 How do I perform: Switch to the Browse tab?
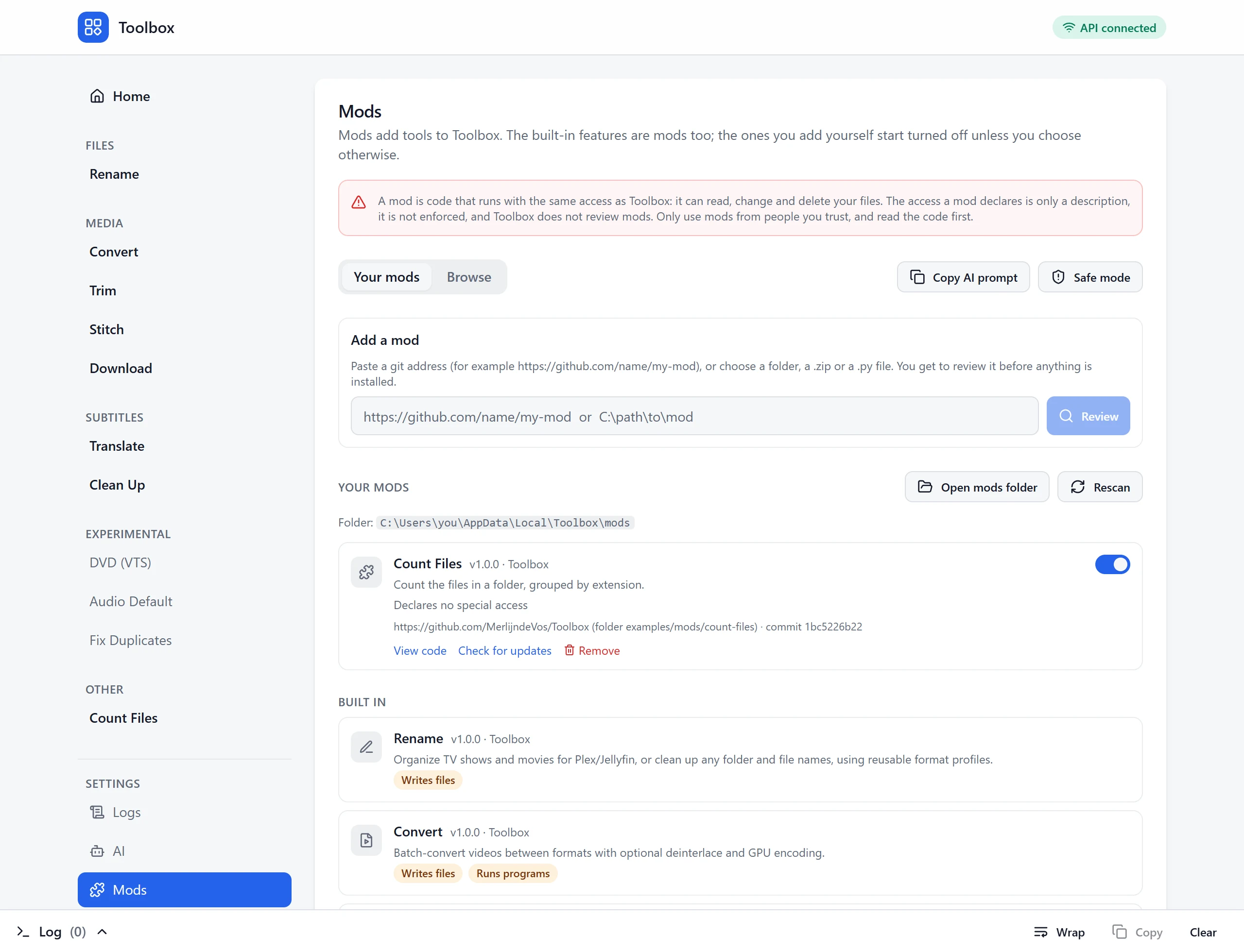click(x=469, y=277)
